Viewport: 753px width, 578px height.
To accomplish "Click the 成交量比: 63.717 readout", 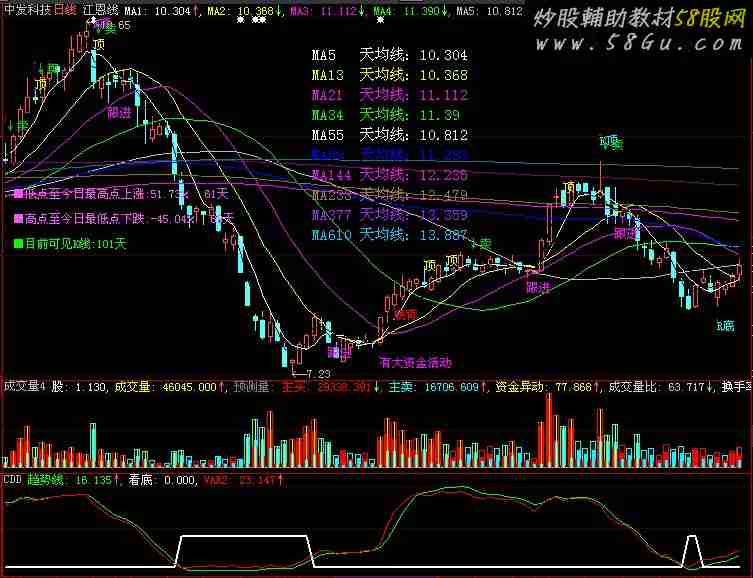I will tap(661, 386).
